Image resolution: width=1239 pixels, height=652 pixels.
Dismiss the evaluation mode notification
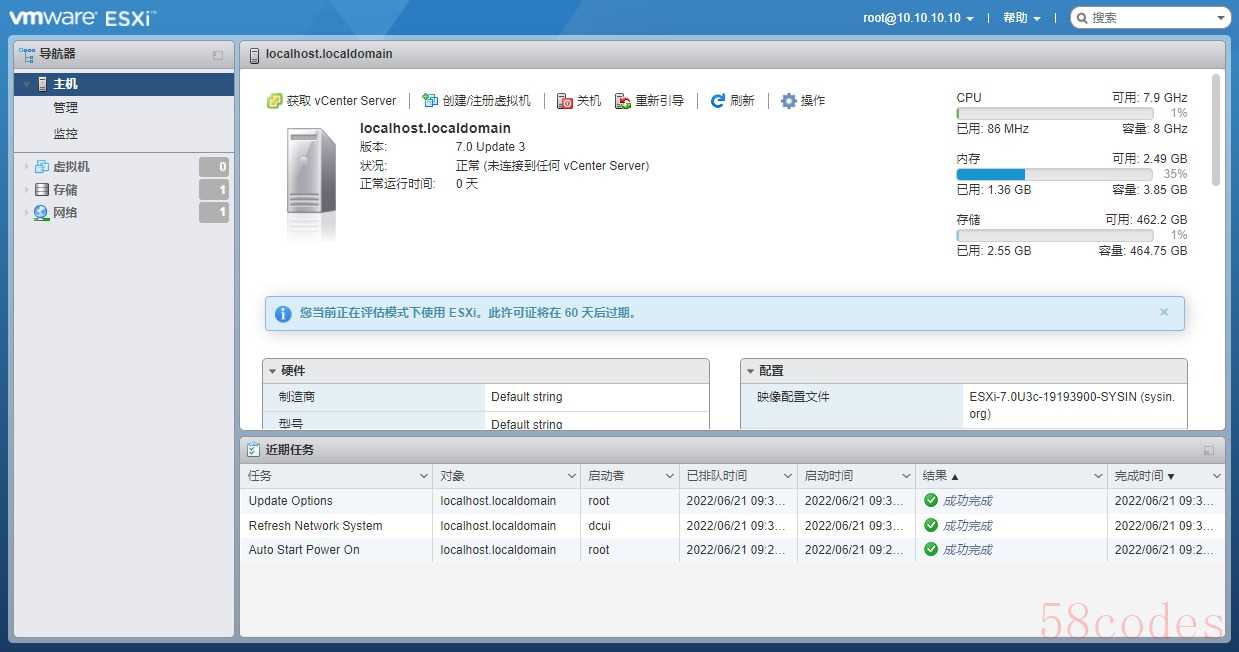pos(1164,312)
